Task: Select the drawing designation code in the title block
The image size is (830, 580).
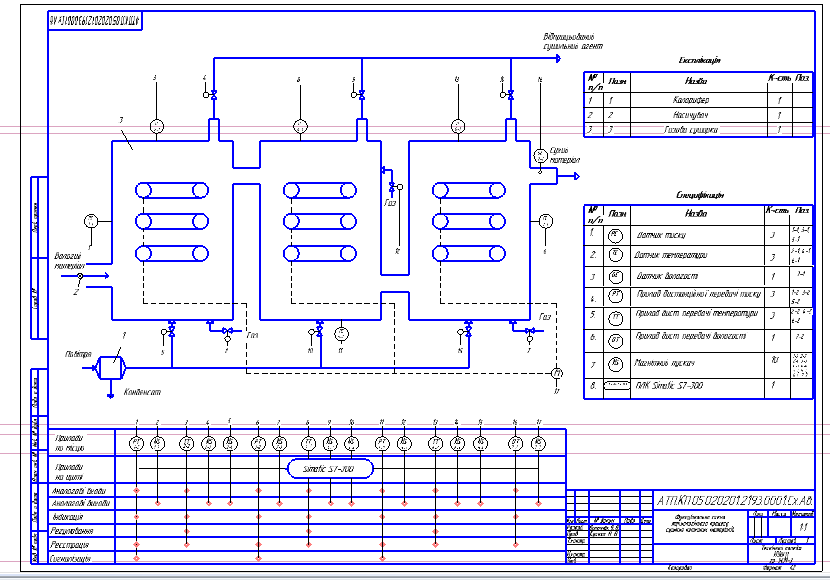Action: click(735, 500)
